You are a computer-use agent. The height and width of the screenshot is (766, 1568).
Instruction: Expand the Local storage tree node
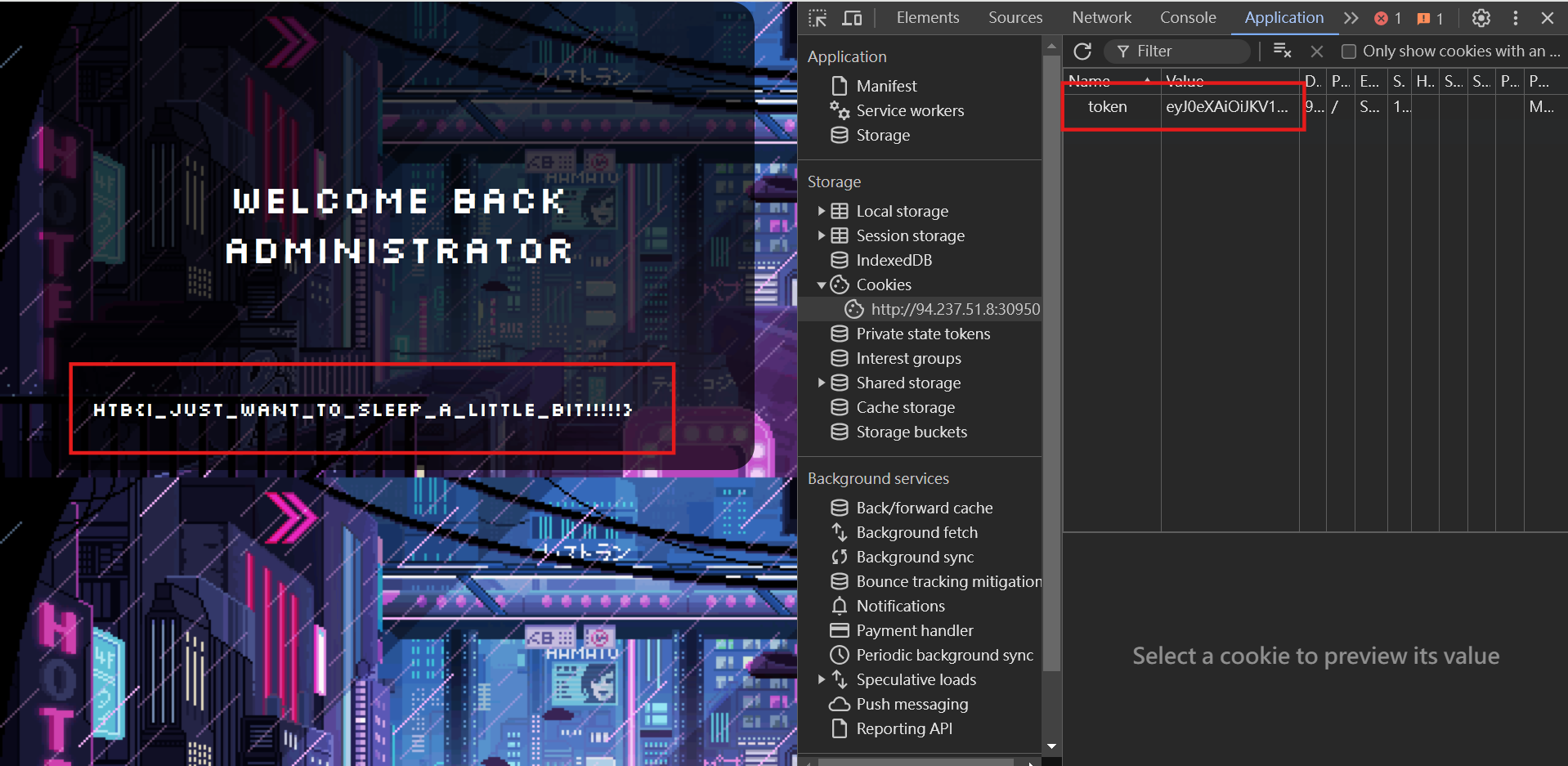tap(821, 211)
